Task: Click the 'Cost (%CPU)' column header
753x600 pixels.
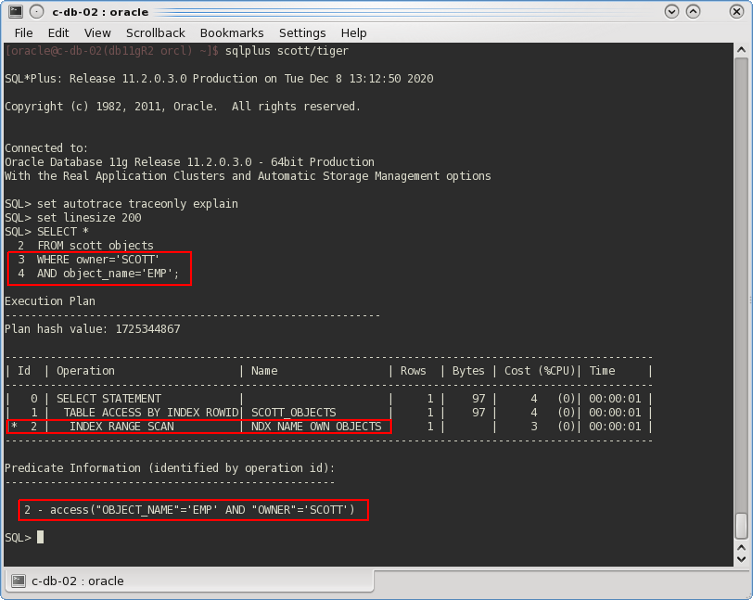Action: pos(539,371)
